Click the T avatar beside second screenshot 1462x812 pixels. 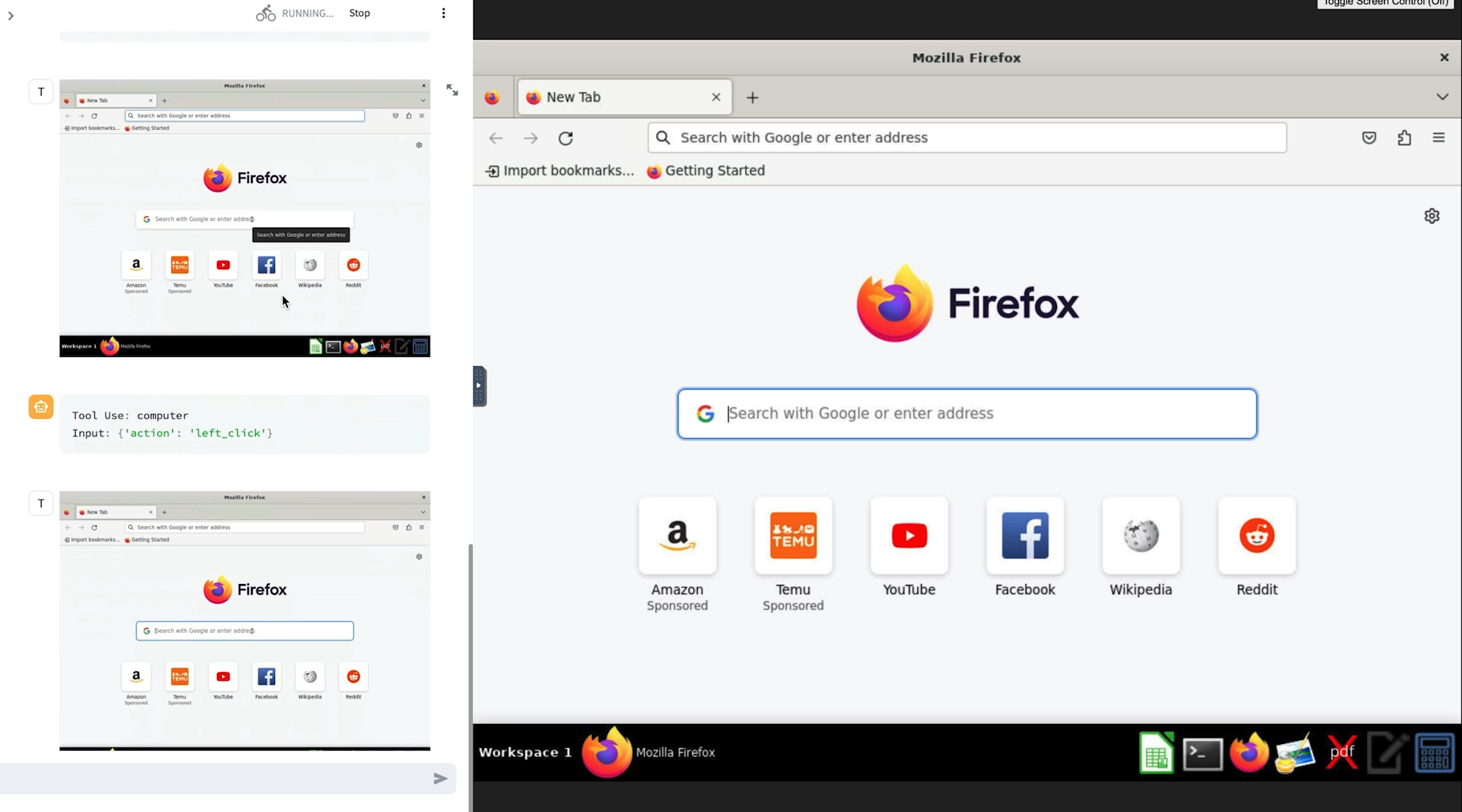point(41,504)
